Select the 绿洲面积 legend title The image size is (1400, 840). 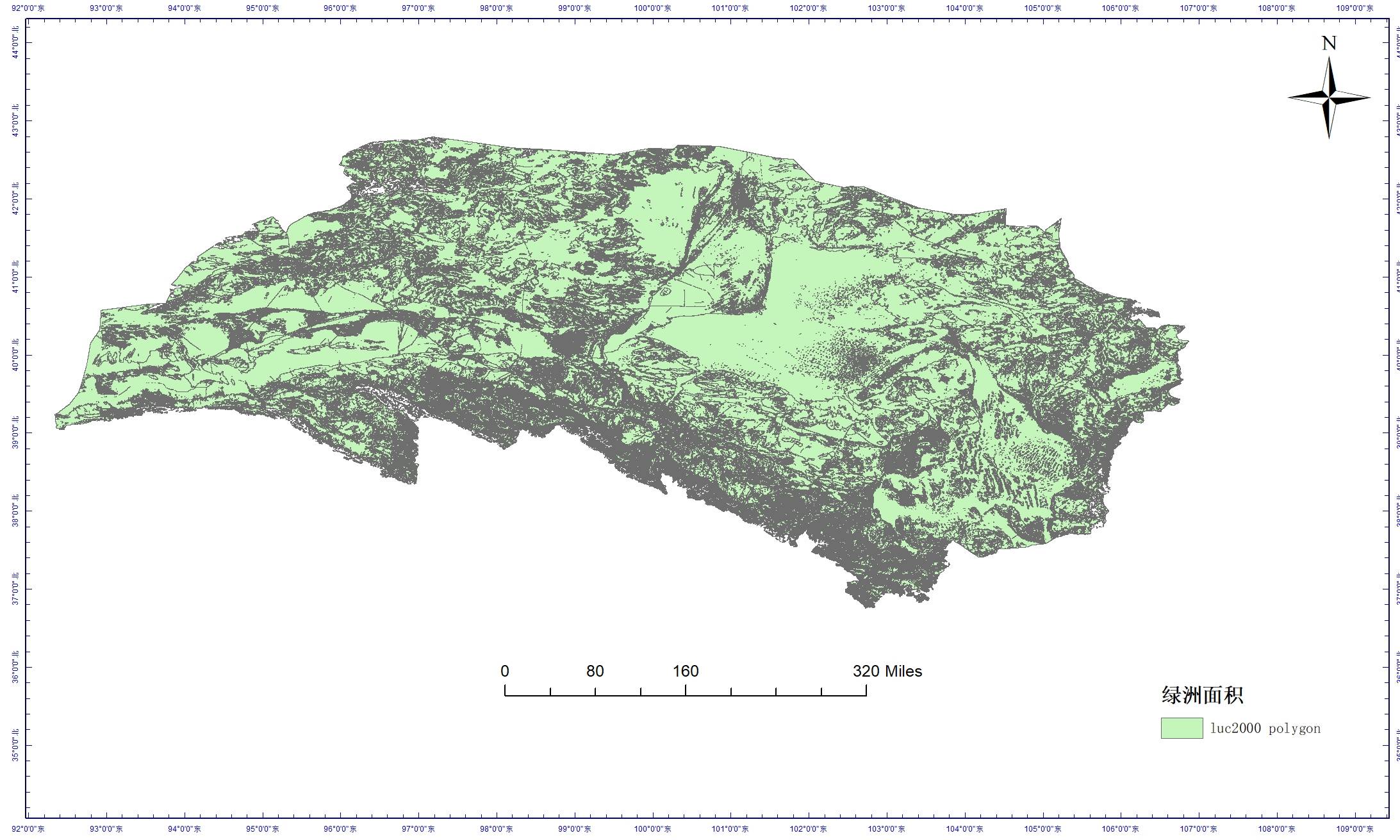[1203, 695]
